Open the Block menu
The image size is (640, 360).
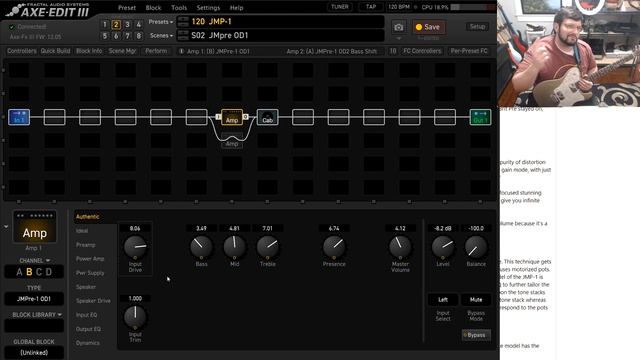click(153, 8)
